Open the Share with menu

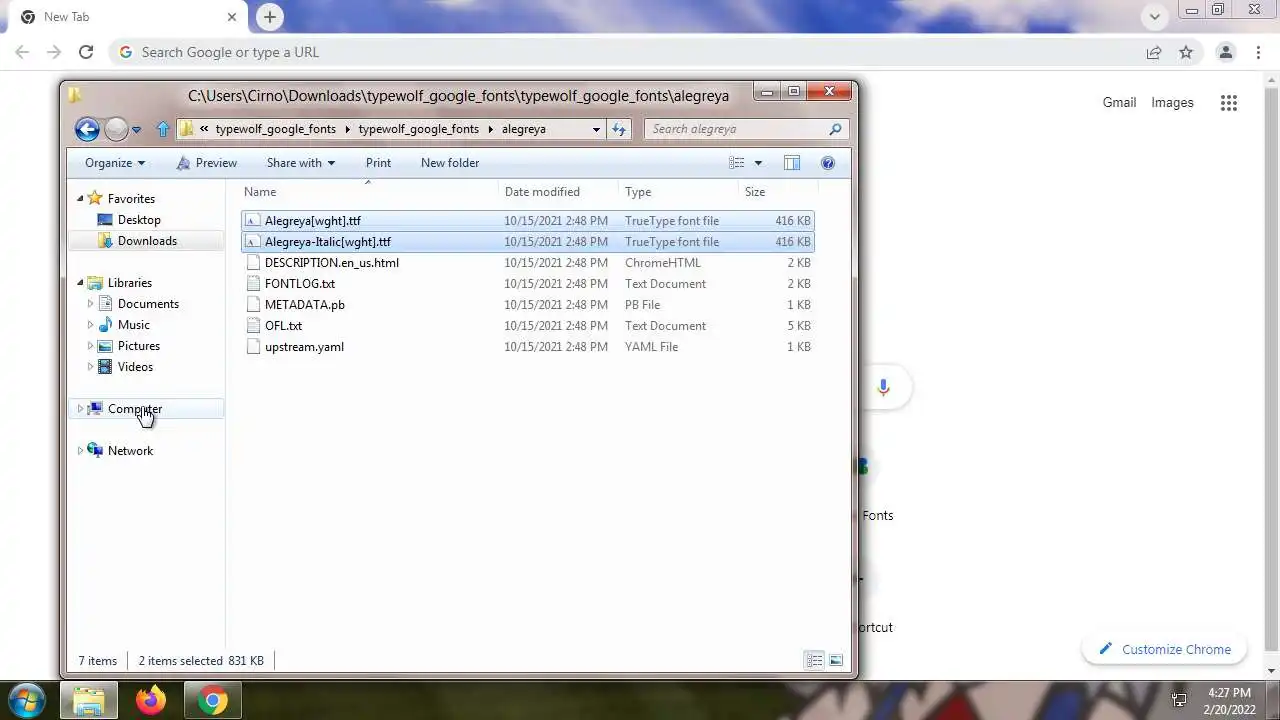tap(300, 163)
